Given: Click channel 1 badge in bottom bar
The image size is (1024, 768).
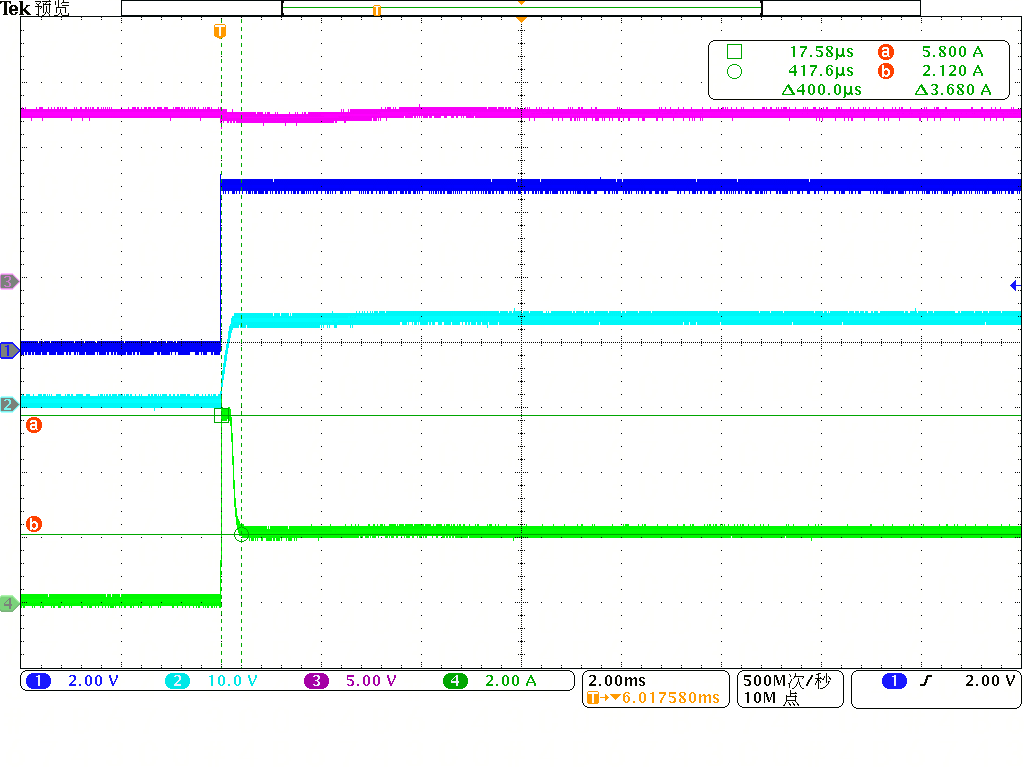Looking at the screenshot, I should [39, 680].
